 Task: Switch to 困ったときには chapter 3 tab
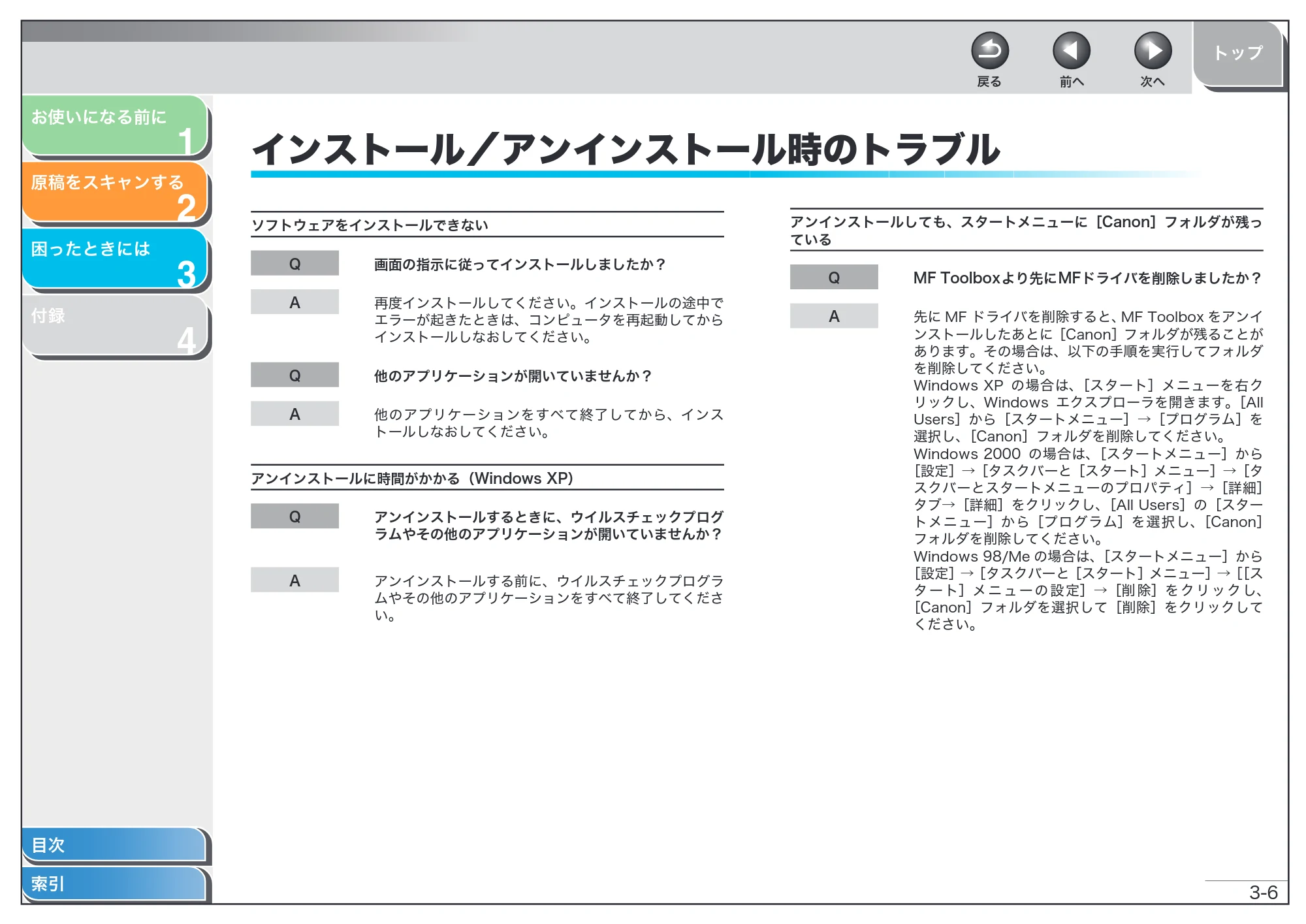click(115, 259)
